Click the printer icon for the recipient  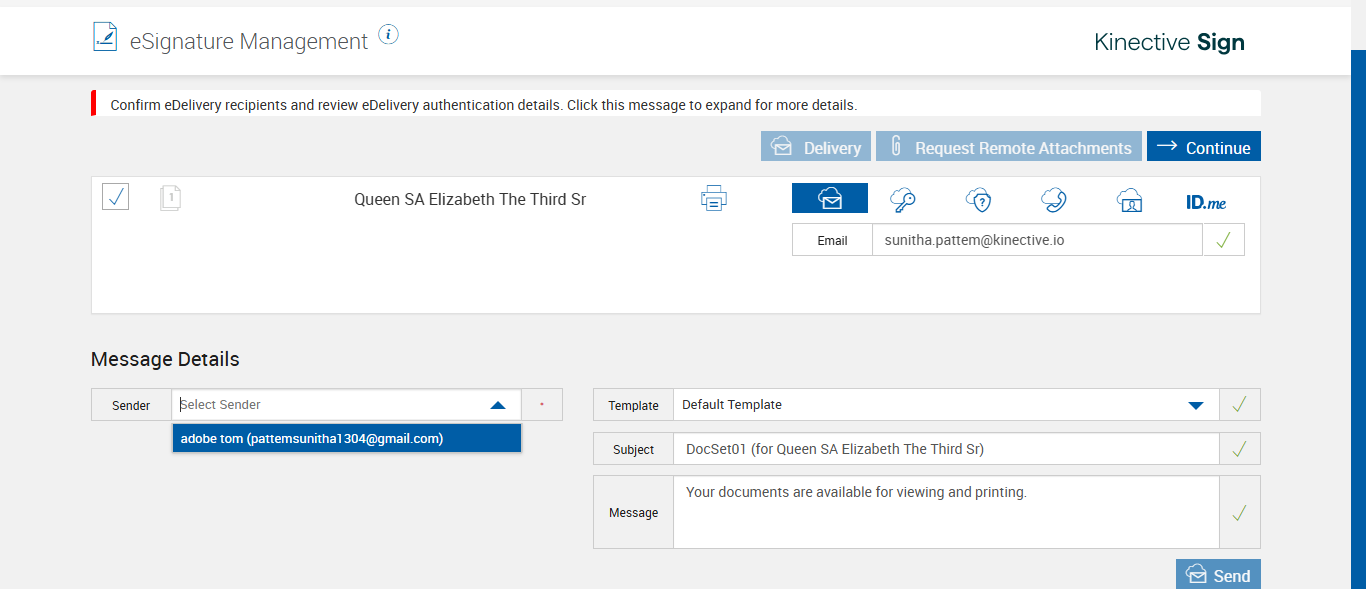pos(713,199)
